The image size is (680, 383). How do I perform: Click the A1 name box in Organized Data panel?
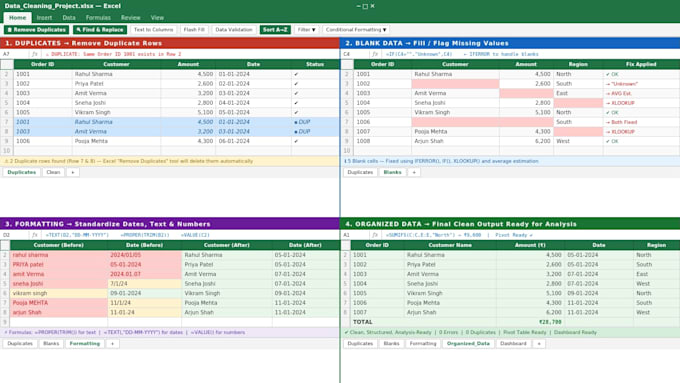355,235
